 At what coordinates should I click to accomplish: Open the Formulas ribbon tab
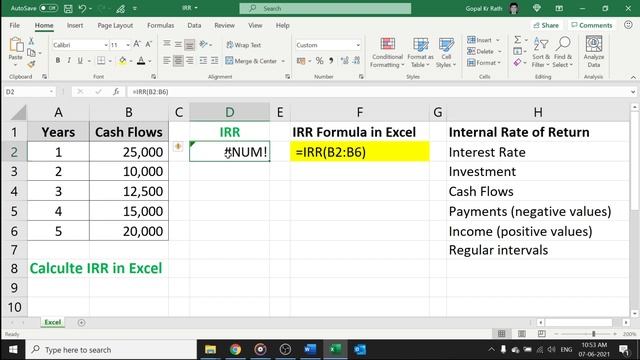[160, 25]
